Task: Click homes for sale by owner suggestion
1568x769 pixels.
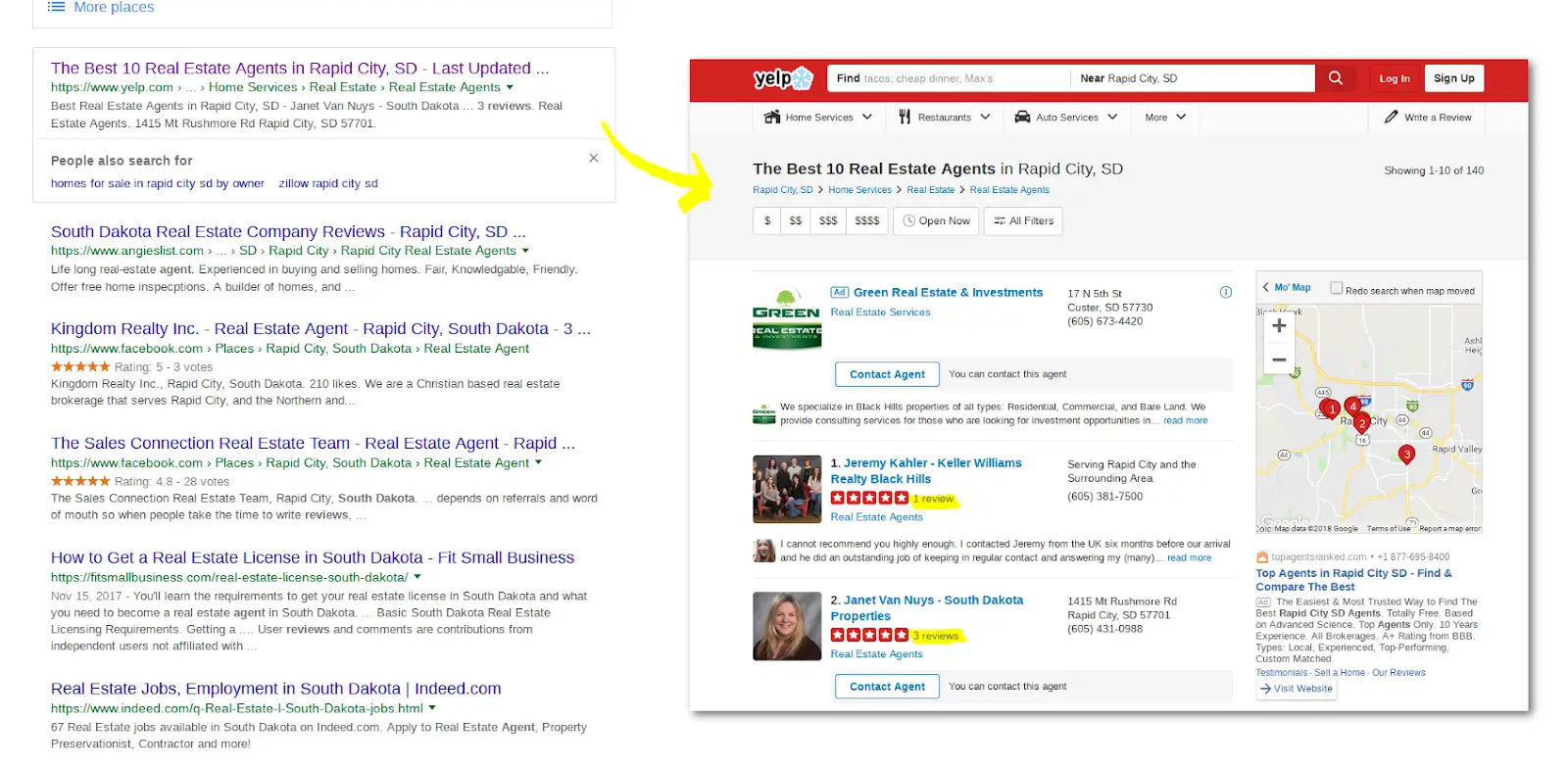Action: tap(158, 183)
